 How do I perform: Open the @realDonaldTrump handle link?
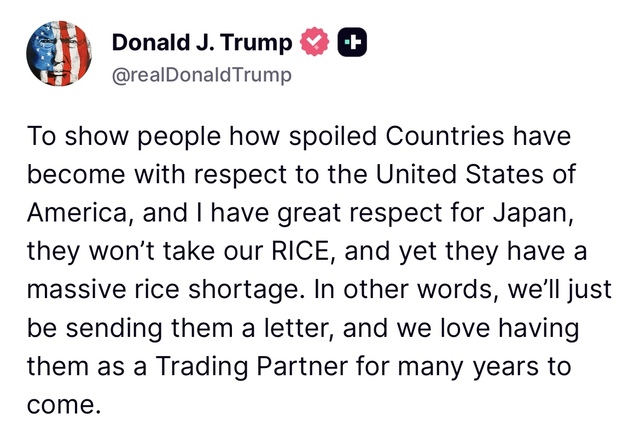pyautogui.click(x=202, y=75)
